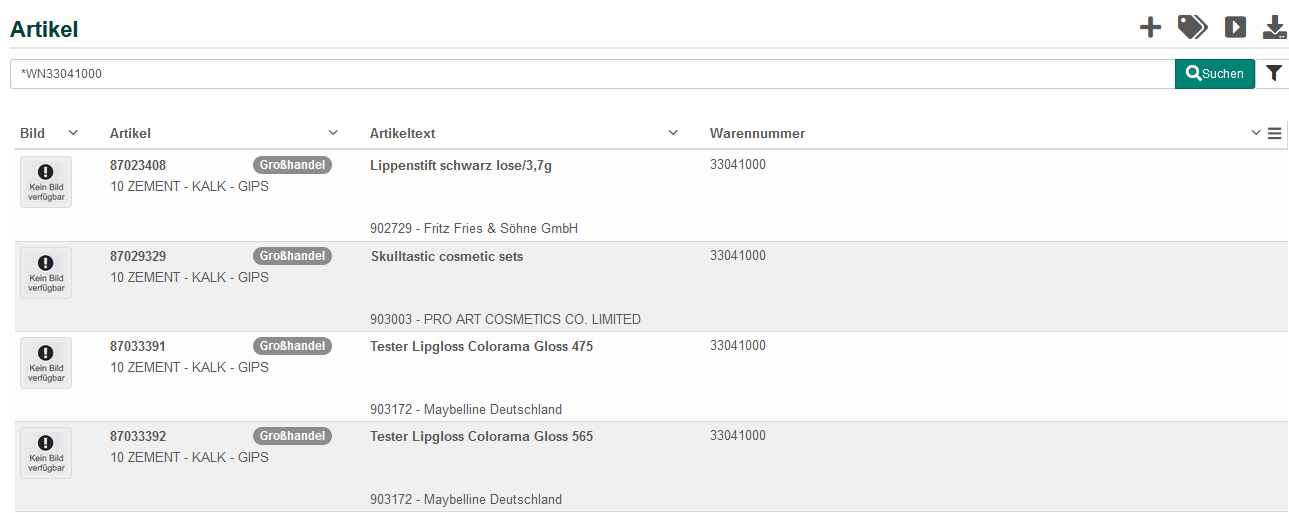Focus the search field containing *WN33041000

590,73
